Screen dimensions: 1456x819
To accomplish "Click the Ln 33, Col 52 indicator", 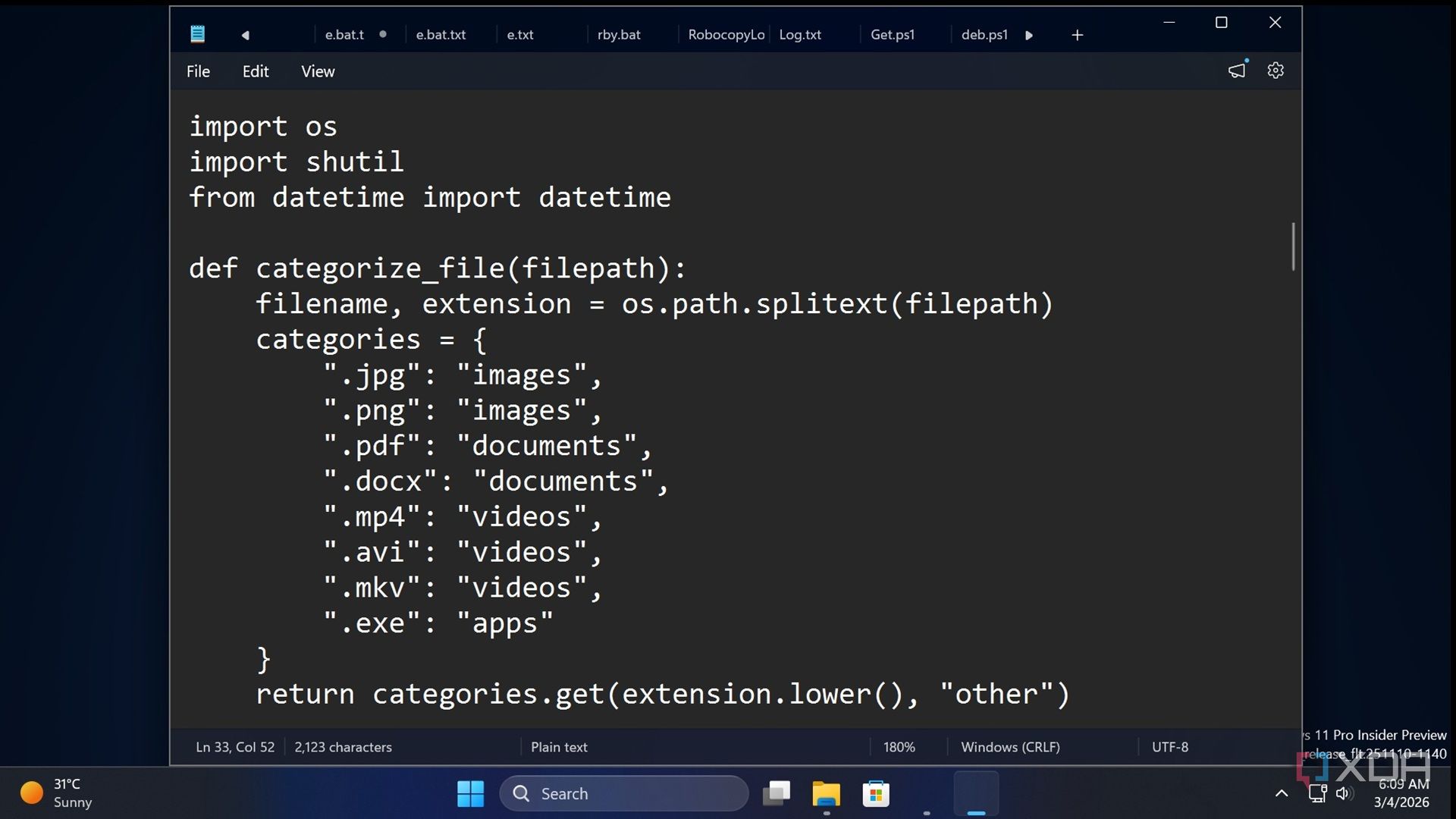I will [235, 747].
